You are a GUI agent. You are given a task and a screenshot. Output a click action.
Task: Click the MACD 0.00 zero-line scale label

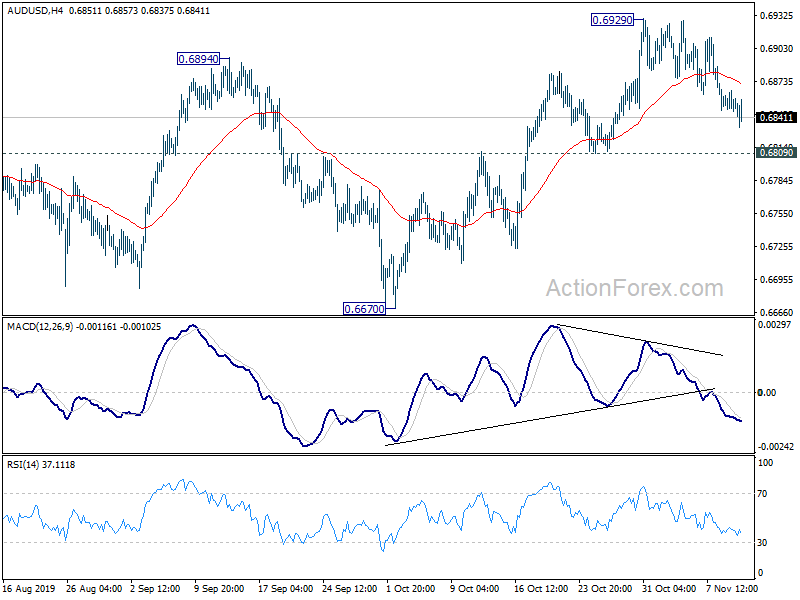(767, 392)
